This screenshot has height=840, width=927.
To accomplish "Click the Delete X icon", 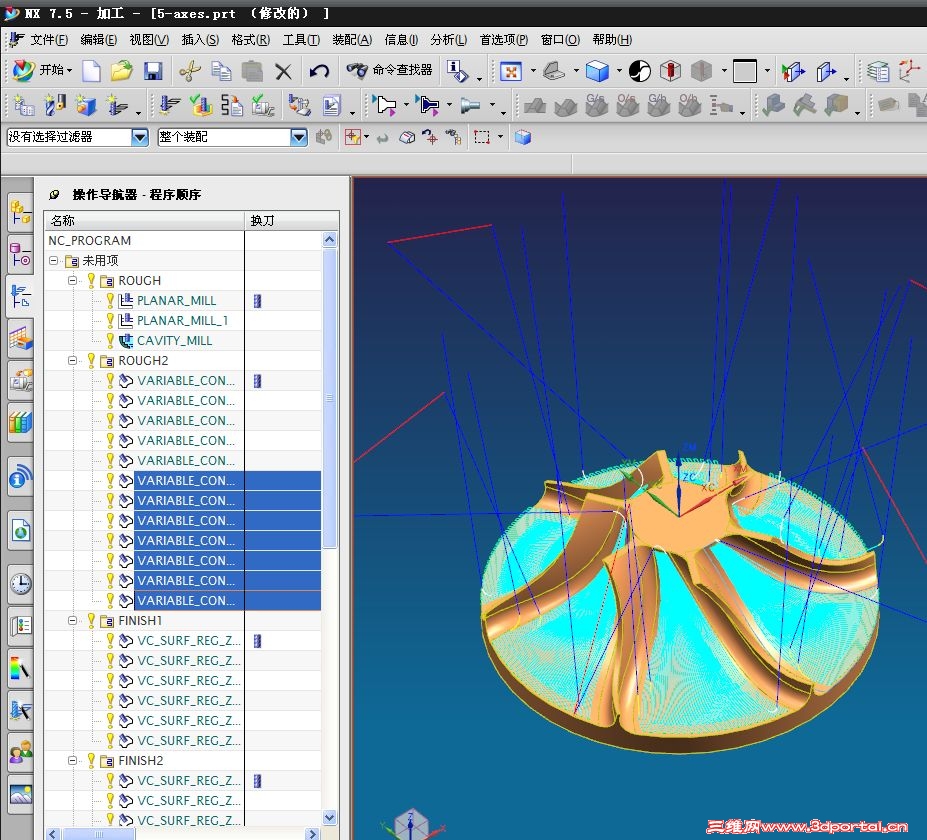I will [x=283, y=72].
